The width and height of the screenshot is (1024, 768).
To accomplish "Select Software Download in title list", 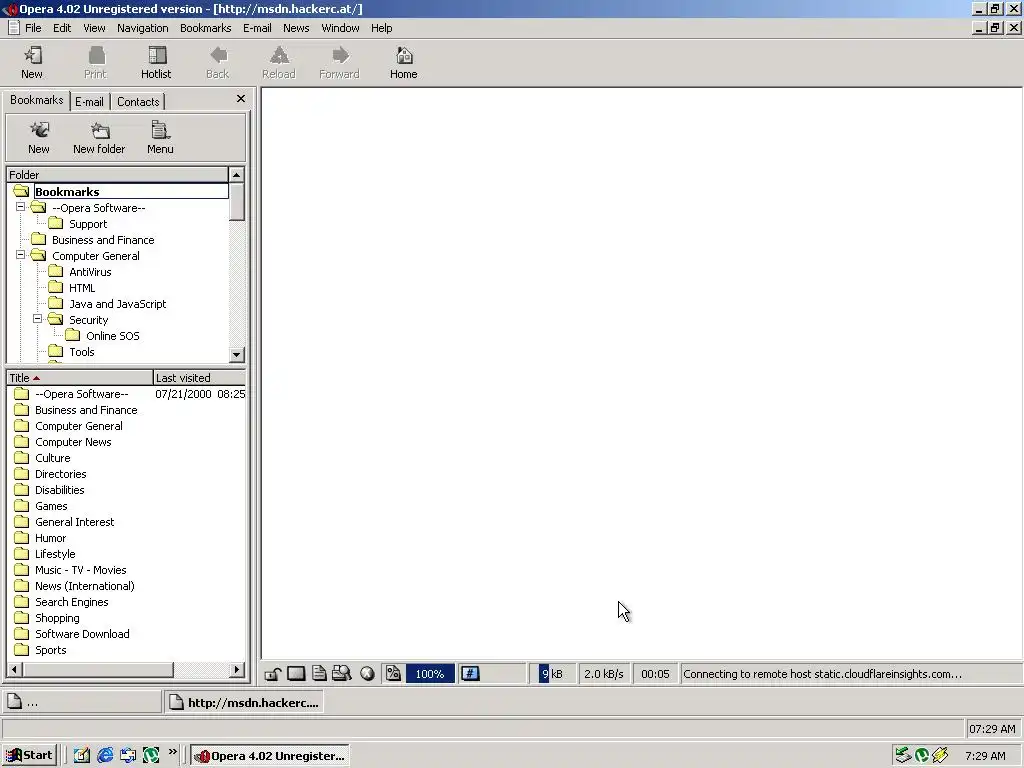I will point(82,634).
